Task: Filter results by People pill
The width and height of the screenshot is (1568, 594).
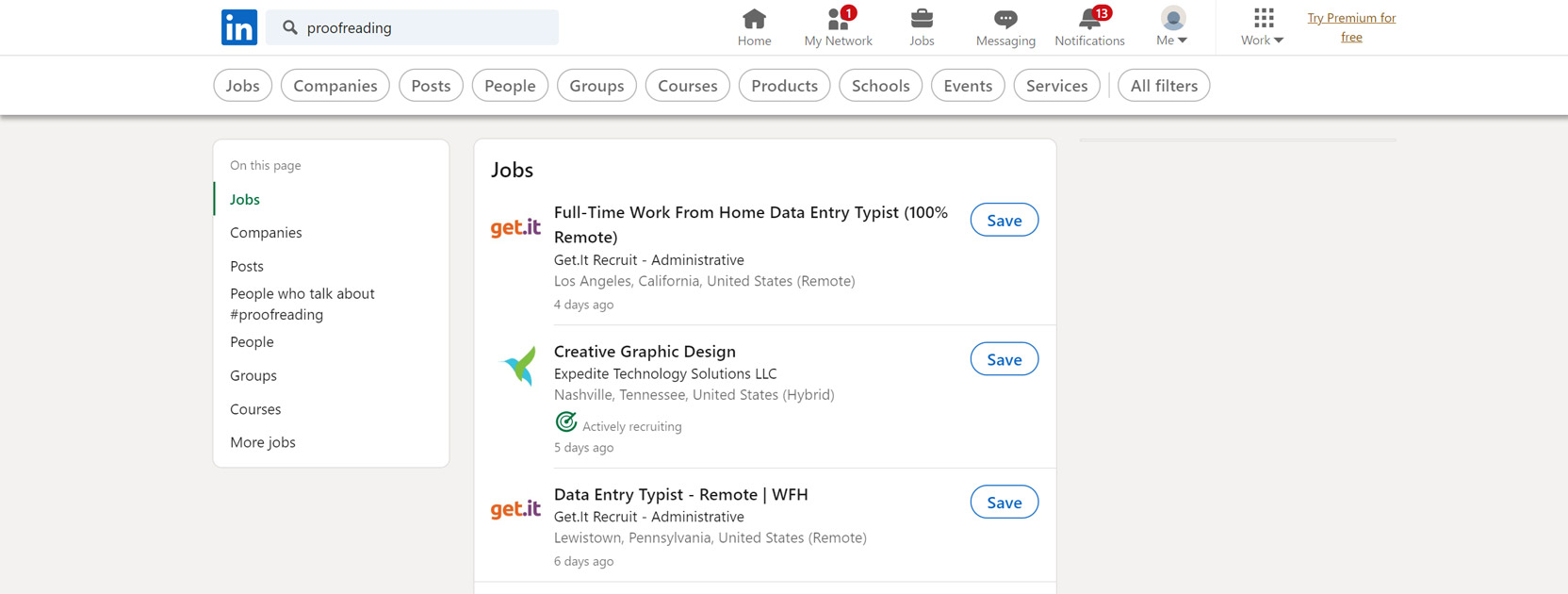Action: pos(510,86)
